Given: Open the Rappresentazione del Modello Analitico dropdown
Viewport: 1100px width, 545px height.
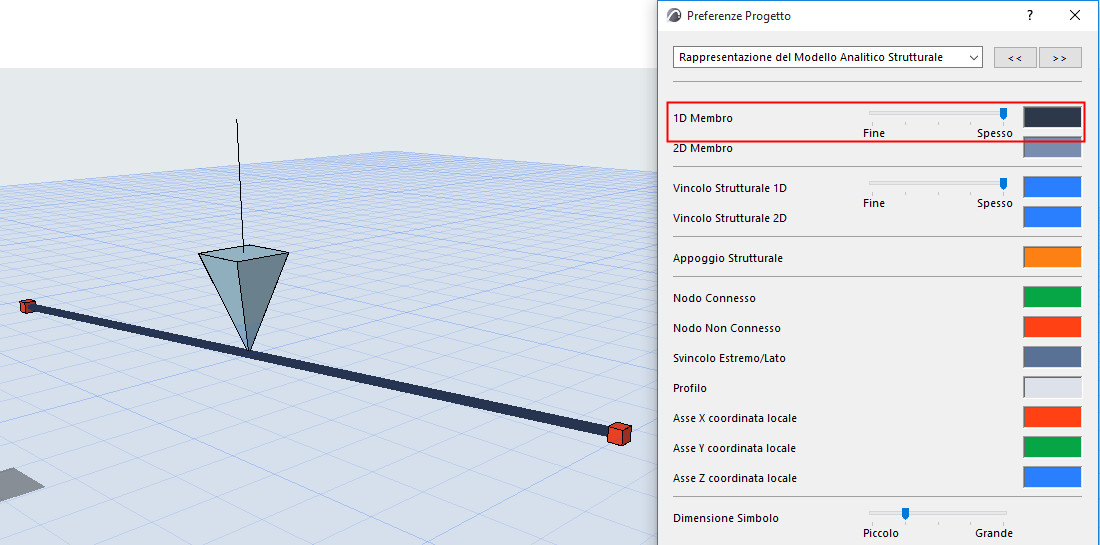Looking at the screenshot, I should 827,58.
